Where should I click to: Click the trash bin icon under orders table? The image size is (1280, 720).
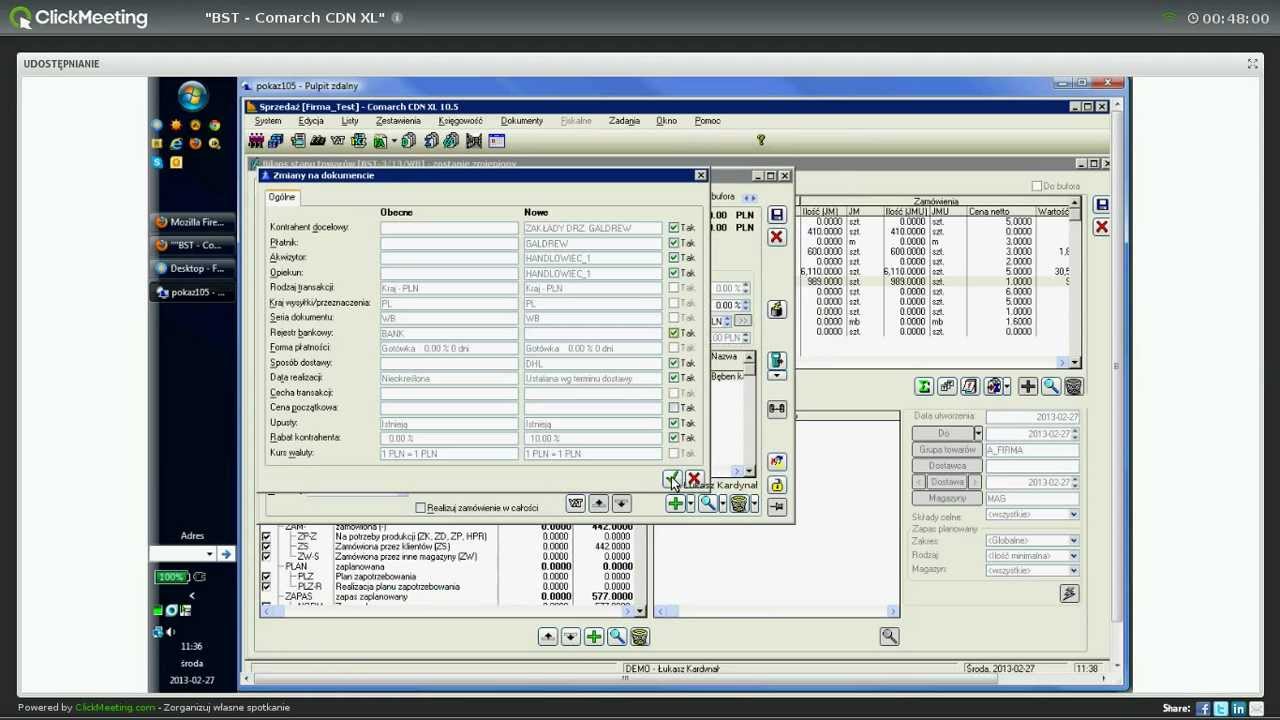pos(1073,387)
